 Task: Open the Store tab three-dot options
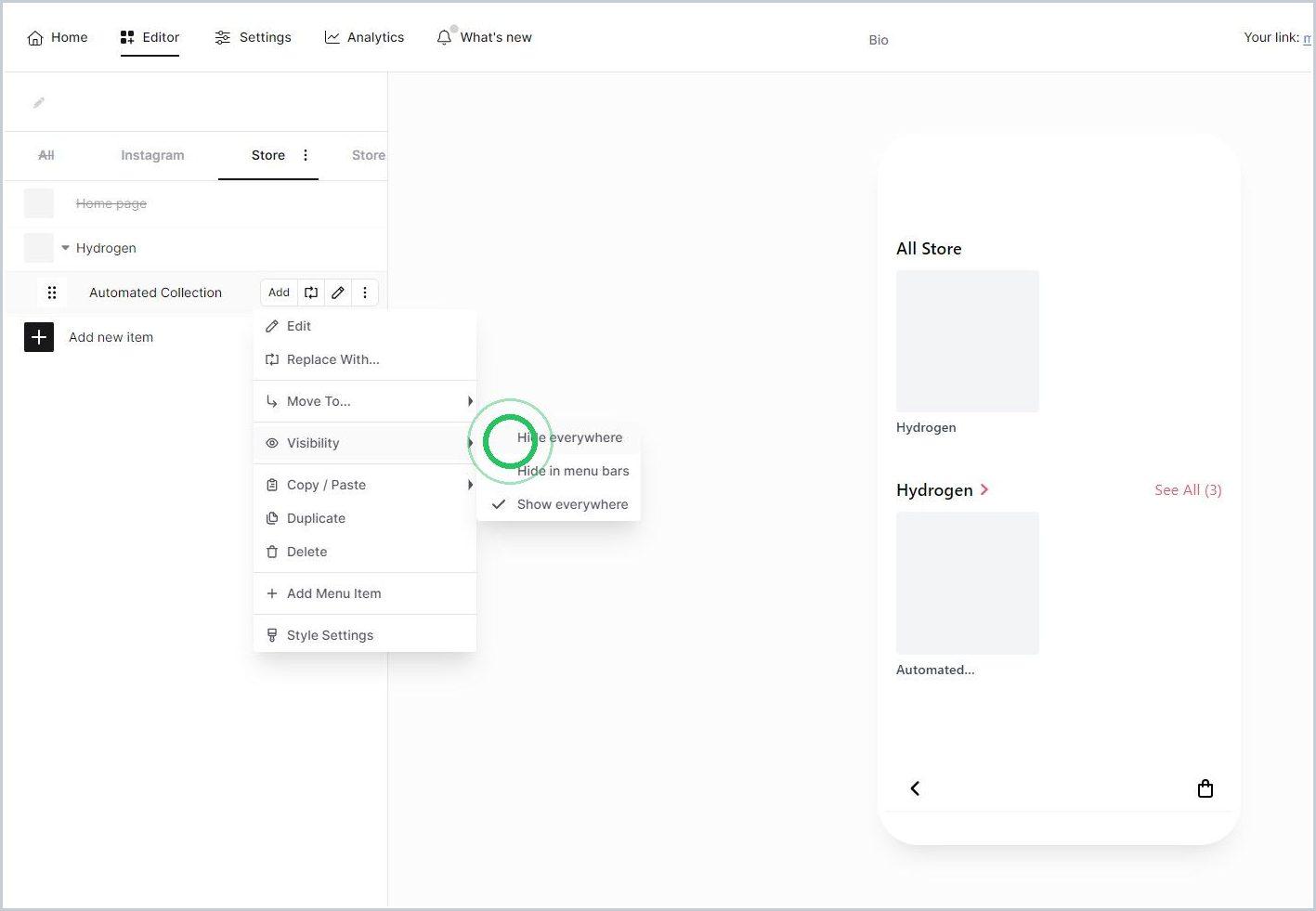[x=306, y=155]
